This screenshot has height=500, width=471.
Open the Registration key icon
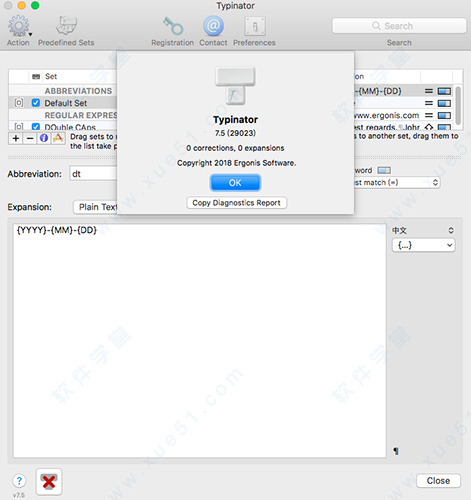(x=173, y=26)
